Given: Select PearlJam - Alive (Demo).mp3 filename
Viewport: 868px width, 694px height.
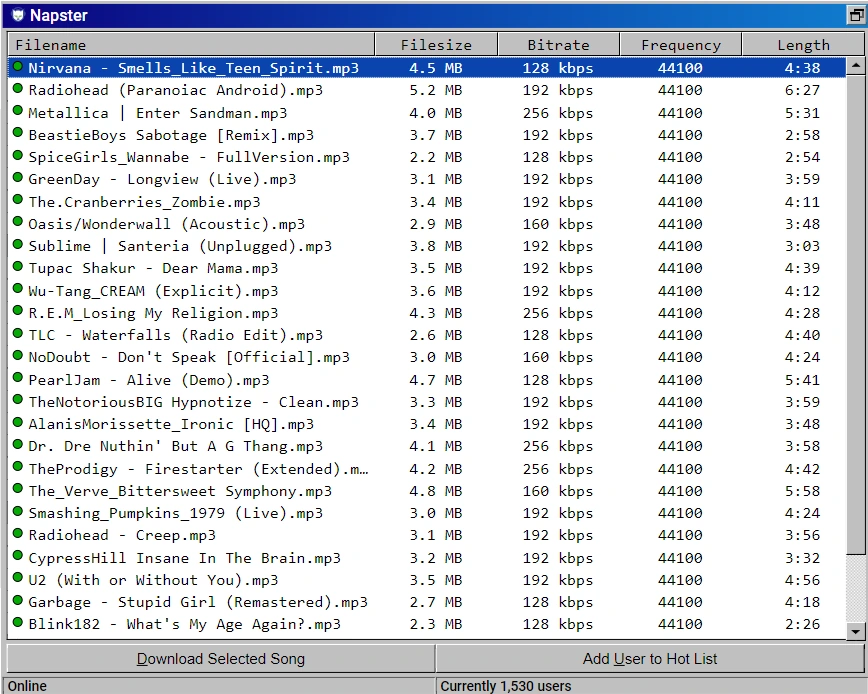Looking at the screenshot, I should coord(149,380).
